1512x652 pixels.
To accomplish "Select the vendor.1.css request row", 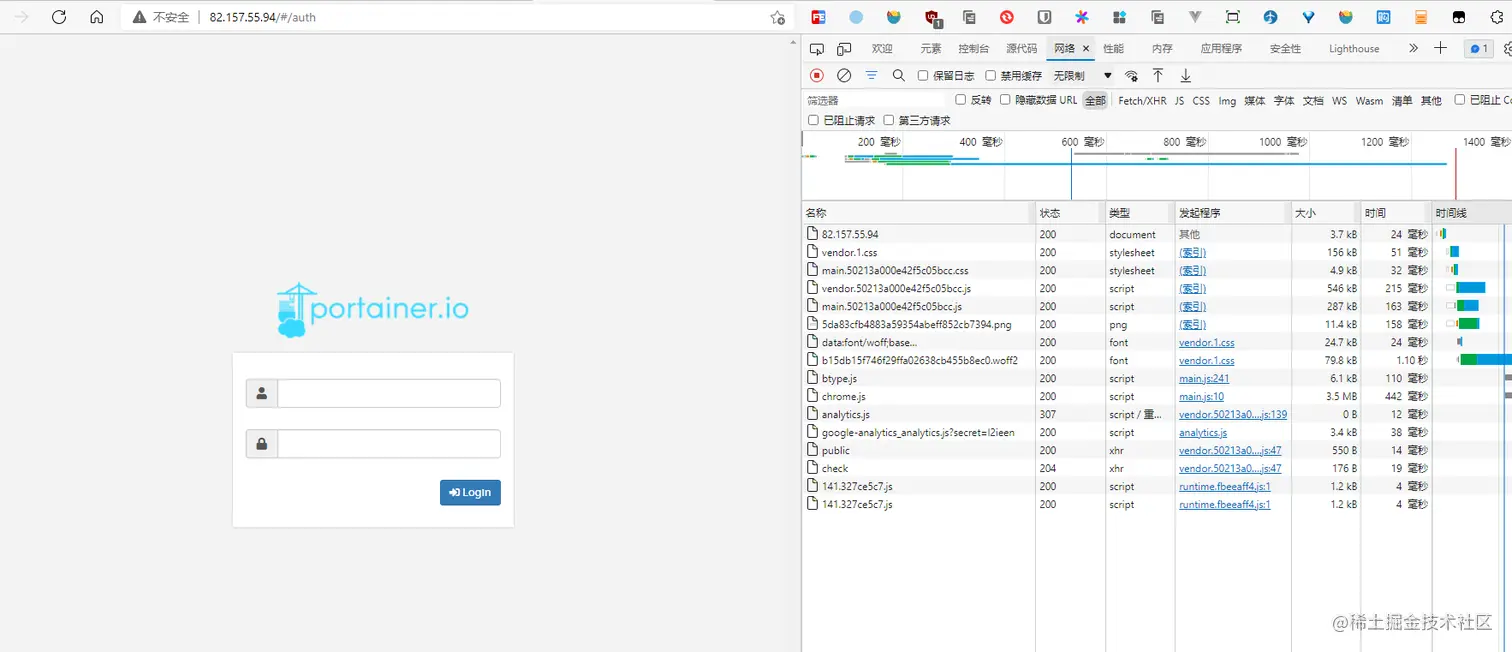I will (1156, 253).
